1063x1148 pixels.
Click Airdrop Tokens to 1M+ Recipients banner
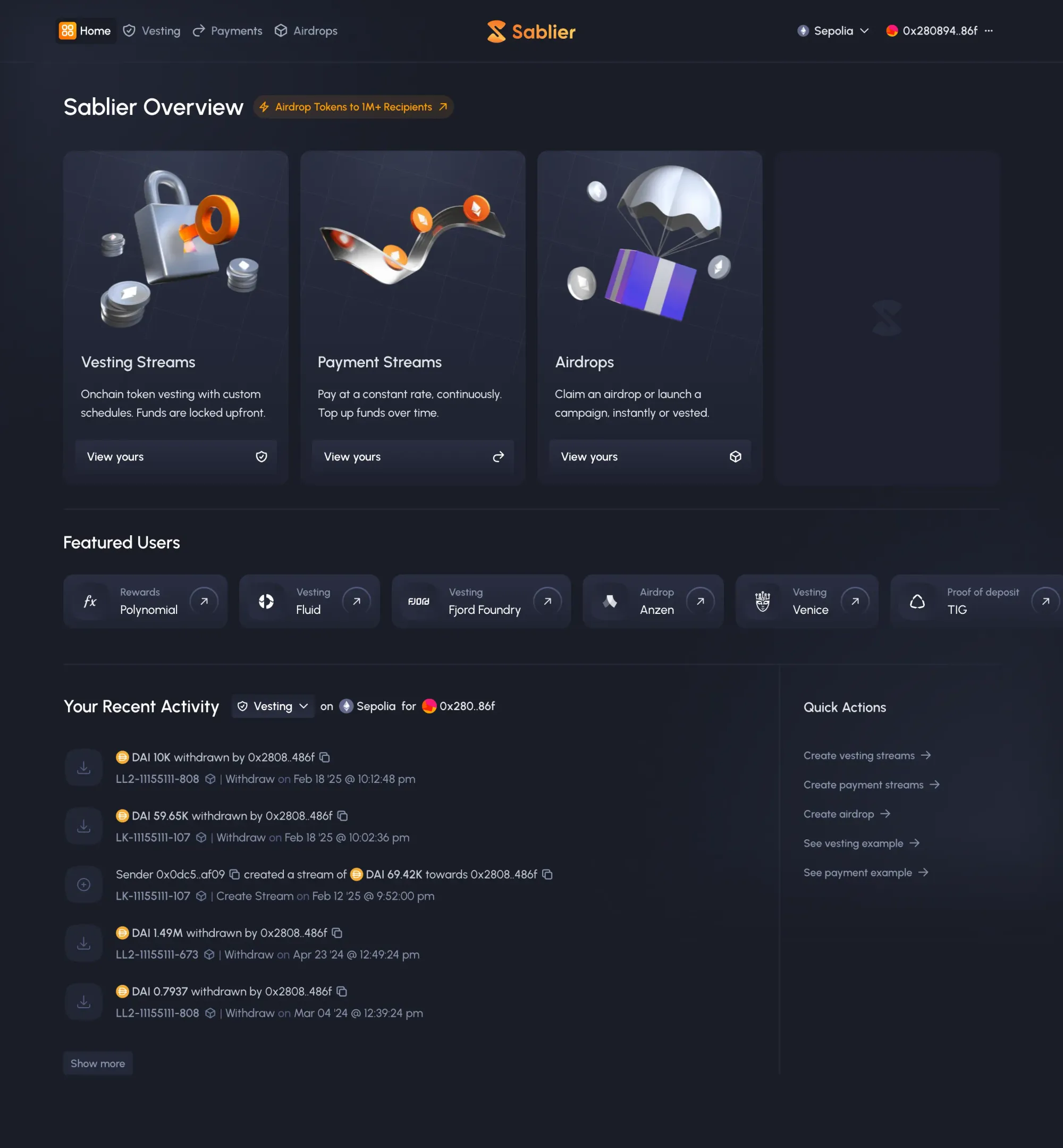(x=353, y=107)
